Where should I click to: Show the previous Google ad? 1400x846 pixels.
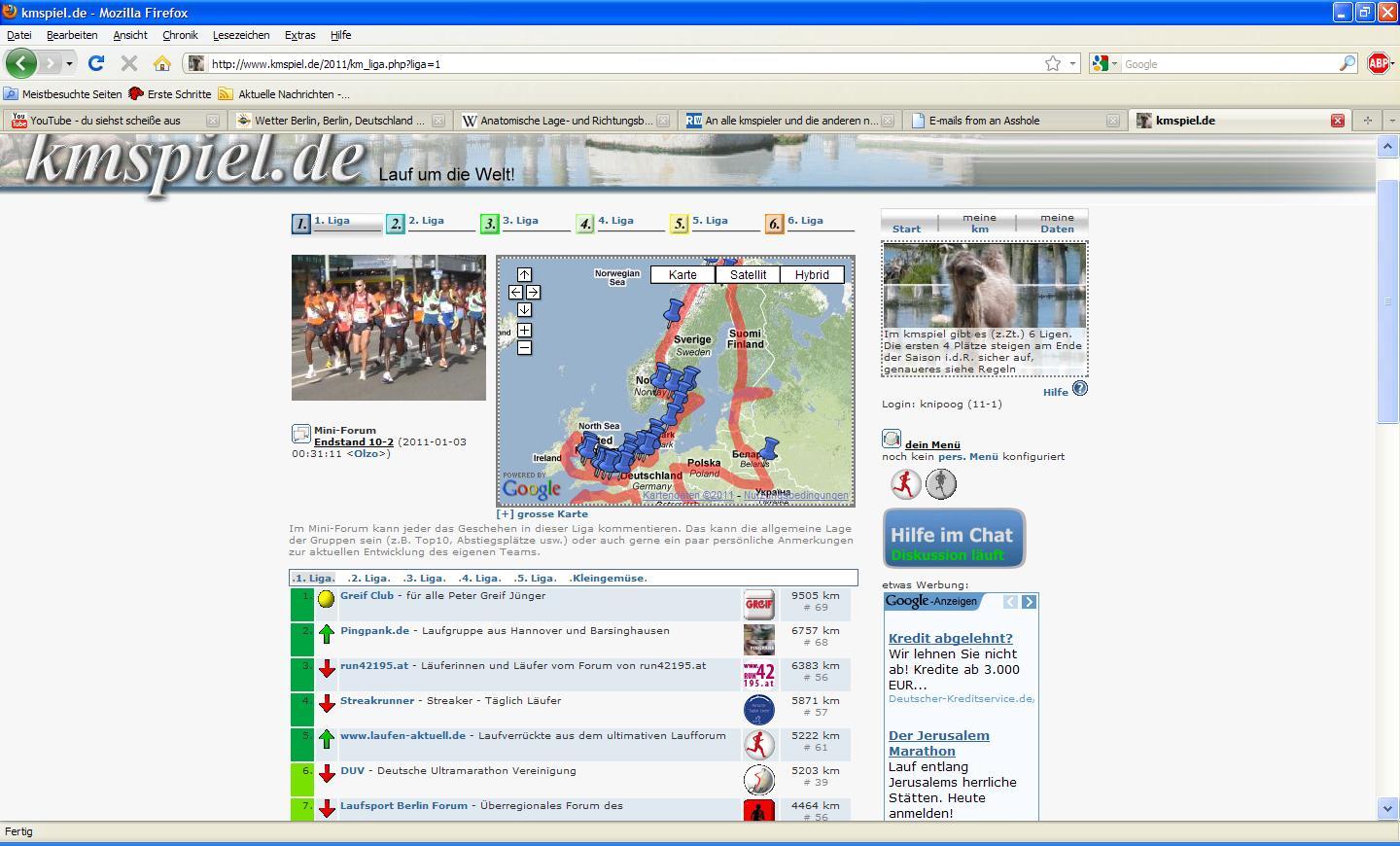[1010, 602]
